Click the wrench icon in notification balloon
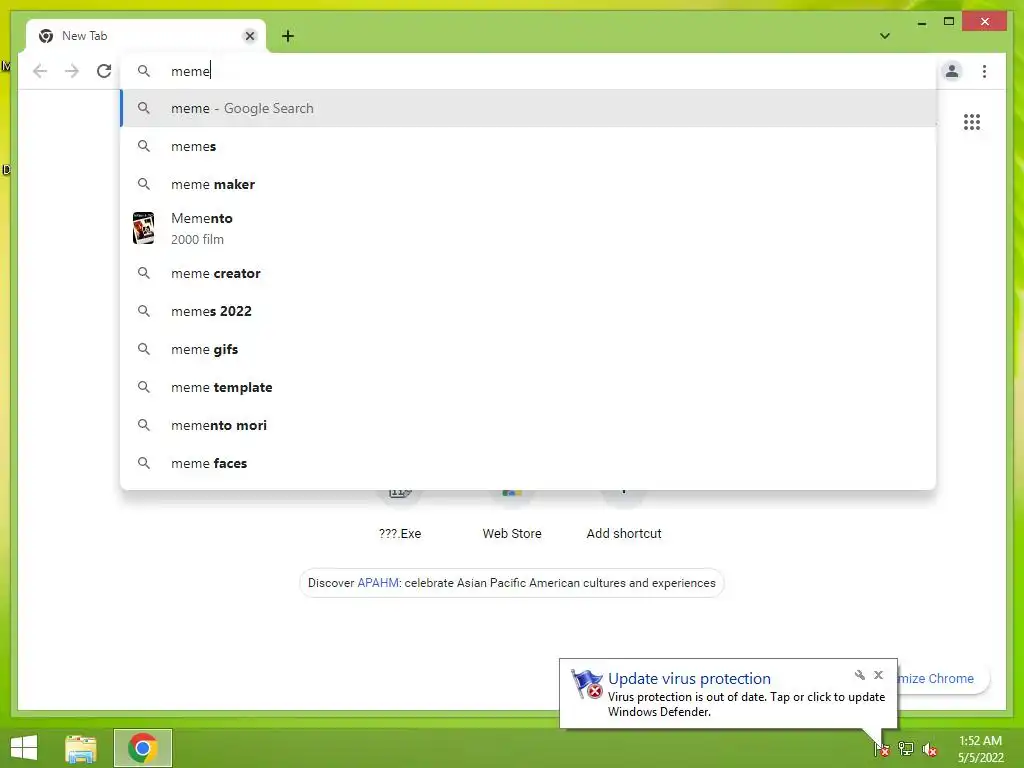The height and width of the screenshot is (768, 1024). pyautogui.click(x=859, y=675)
